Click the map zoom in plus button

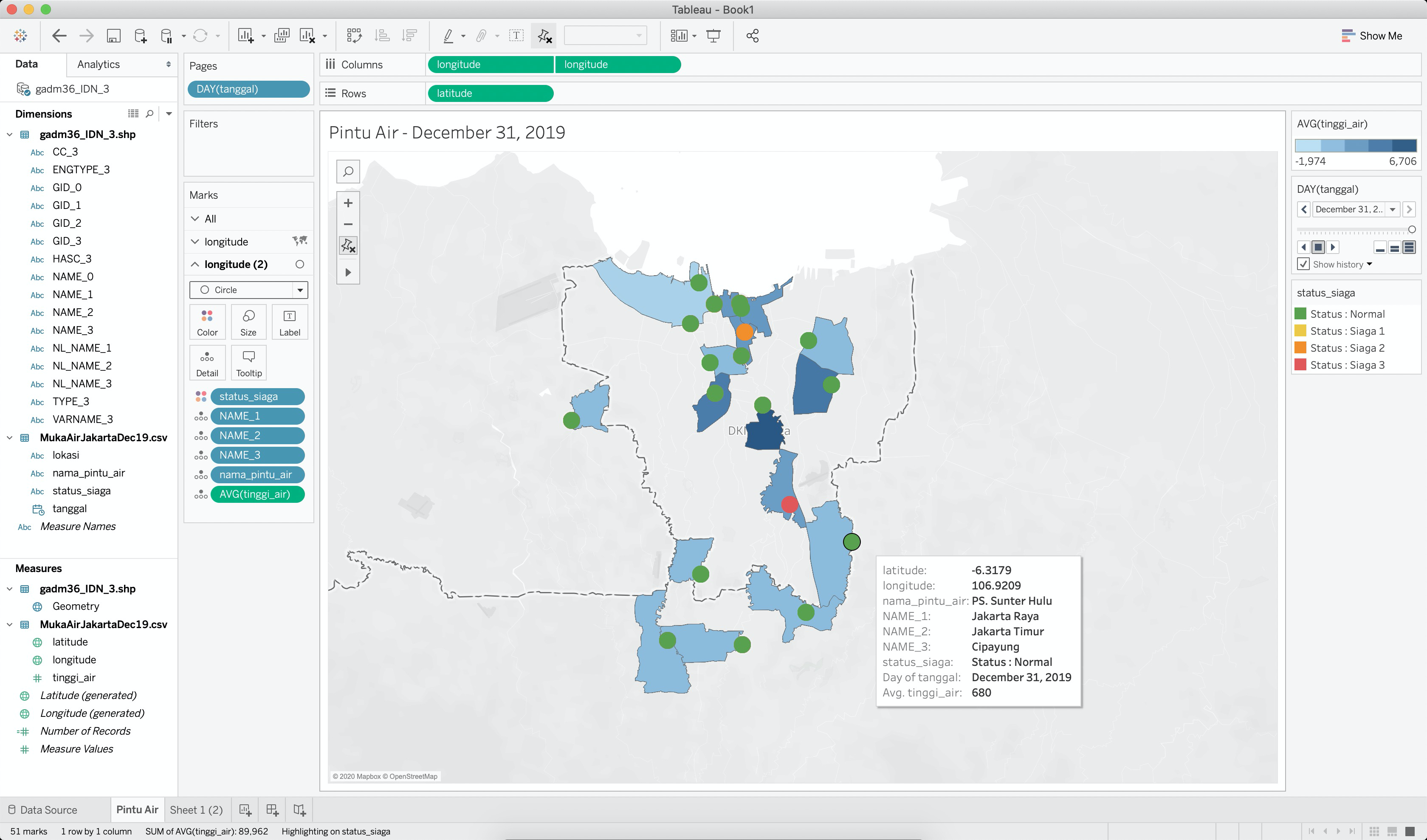(x=348, y=203)
